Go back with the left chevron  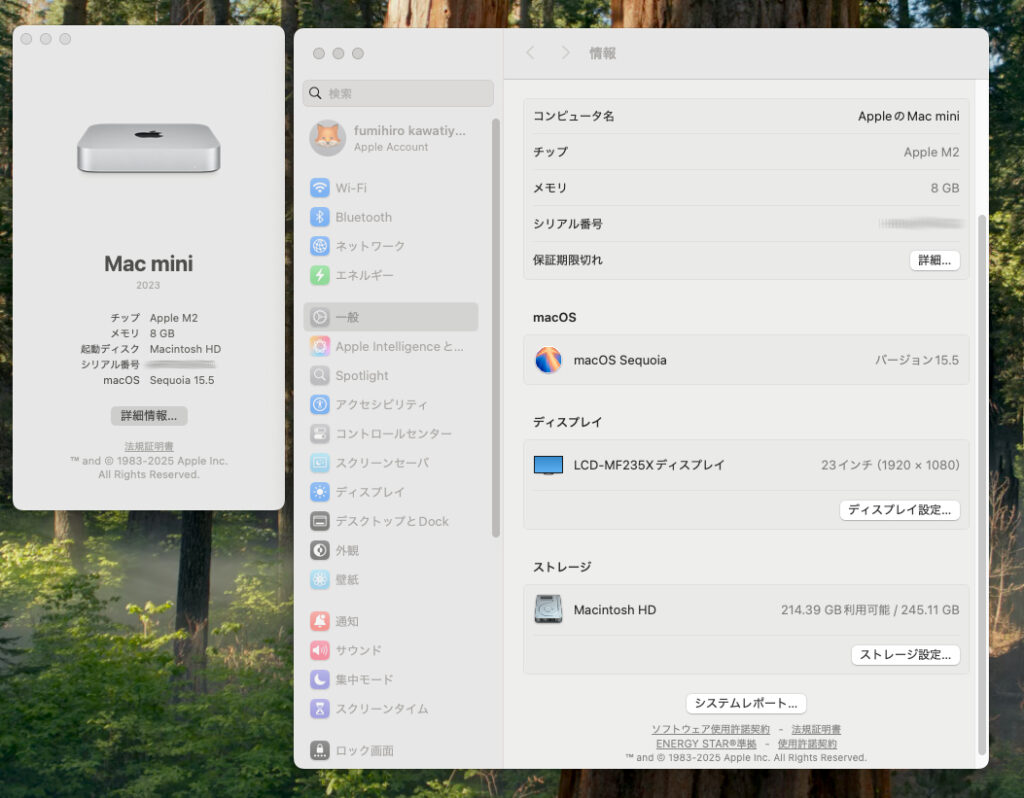tap(530, 53)
